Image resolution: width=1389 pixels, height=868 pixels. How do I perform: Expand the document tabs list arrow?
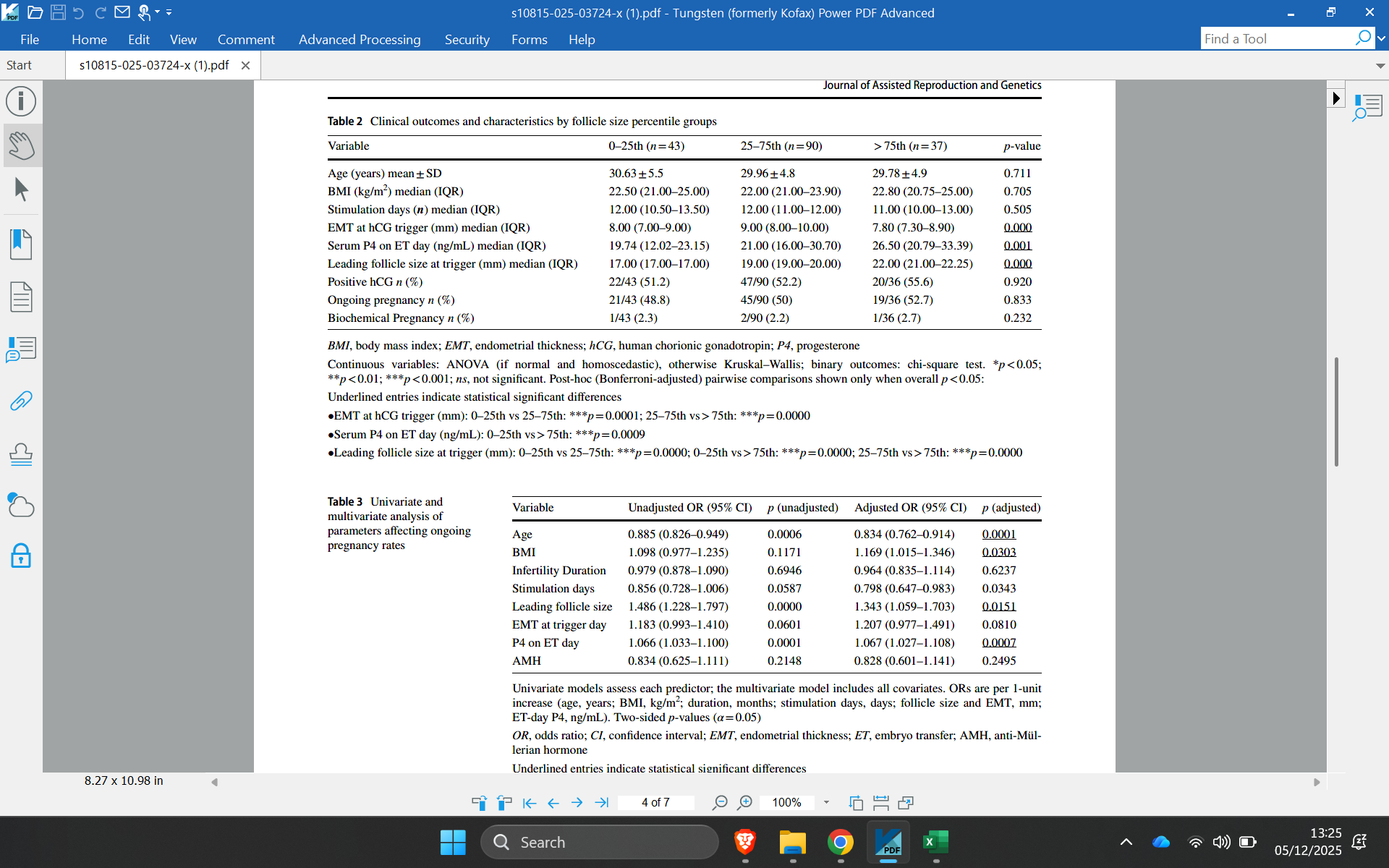[1380, 66]
